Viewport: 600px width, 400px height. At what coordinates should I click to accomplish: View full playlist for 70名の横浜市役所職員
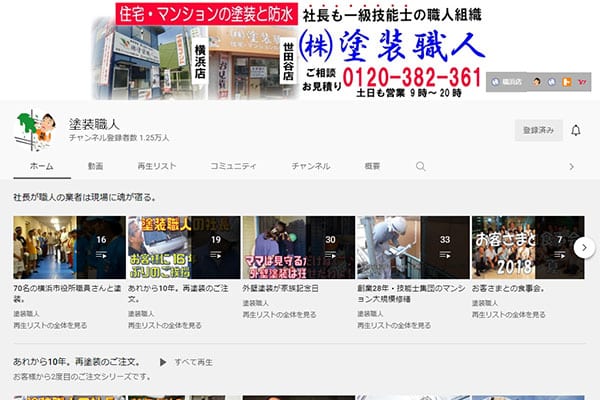click(50, 325)
